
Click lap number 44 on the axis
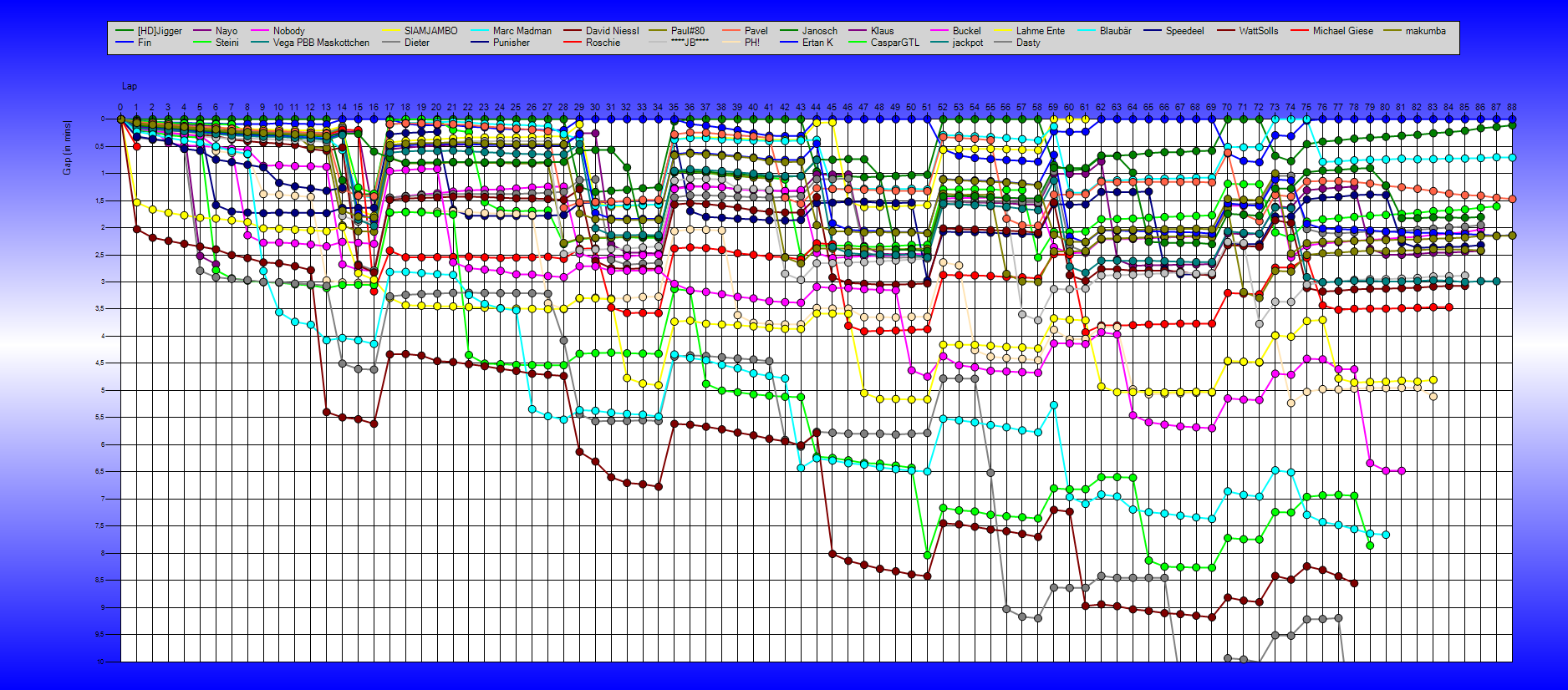[x=816, y=107]
